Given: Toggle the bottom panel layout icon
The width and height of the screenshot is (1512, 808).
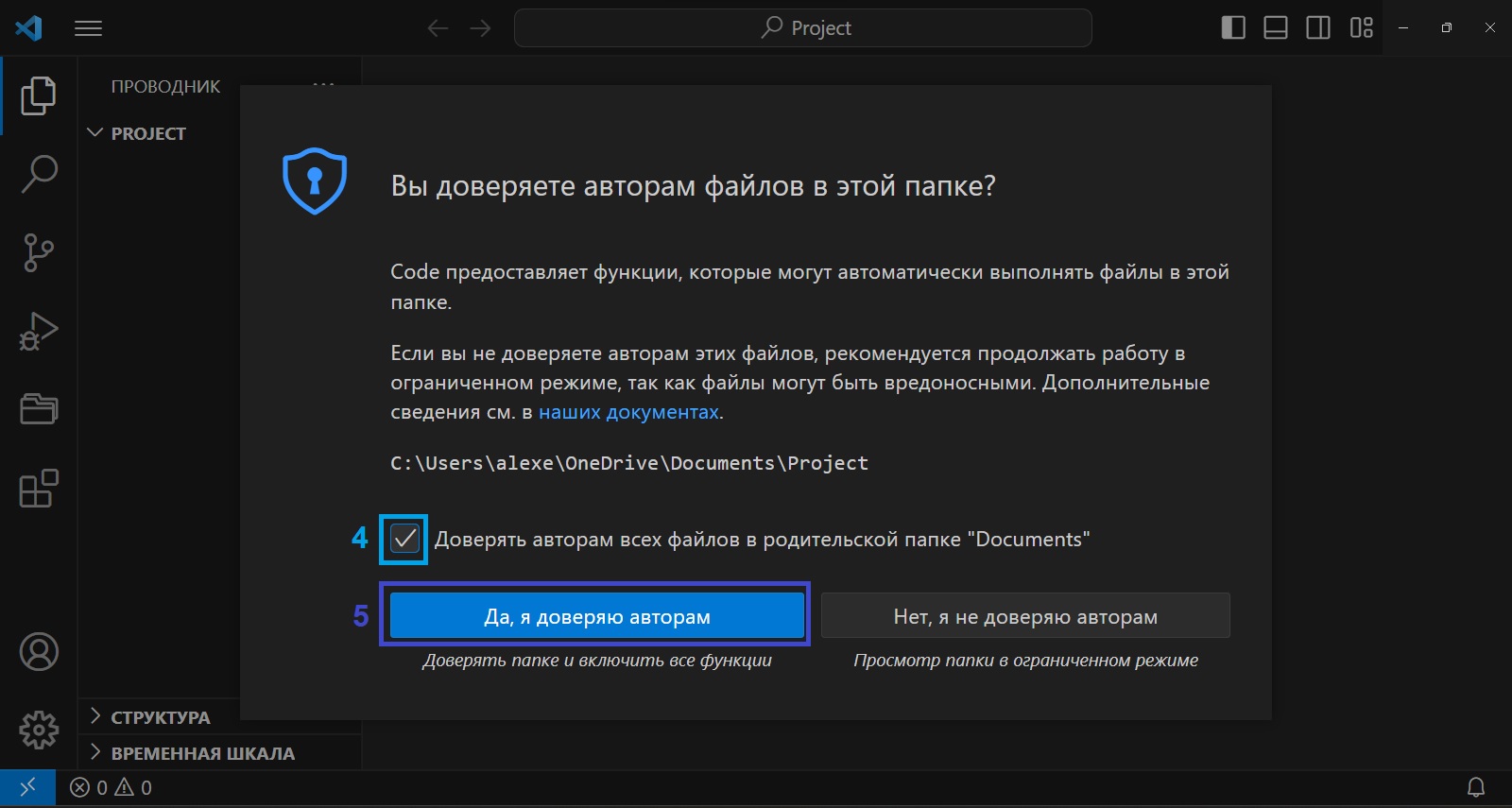Looking at the screenshot, I should [x=1276, y=27].
